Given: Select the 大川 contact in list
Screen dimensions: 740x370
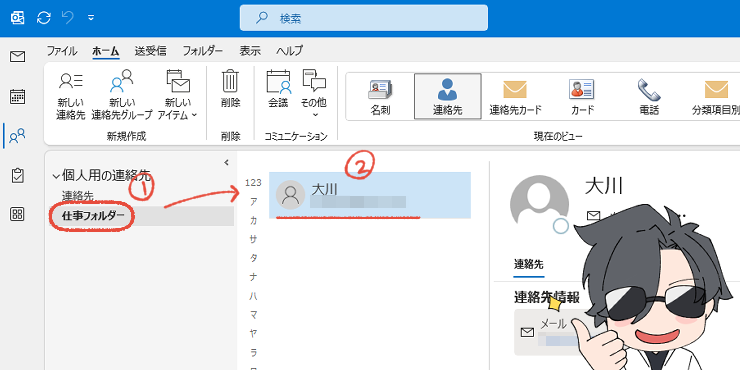Looking at the screenshot, I should click(370, 195).
